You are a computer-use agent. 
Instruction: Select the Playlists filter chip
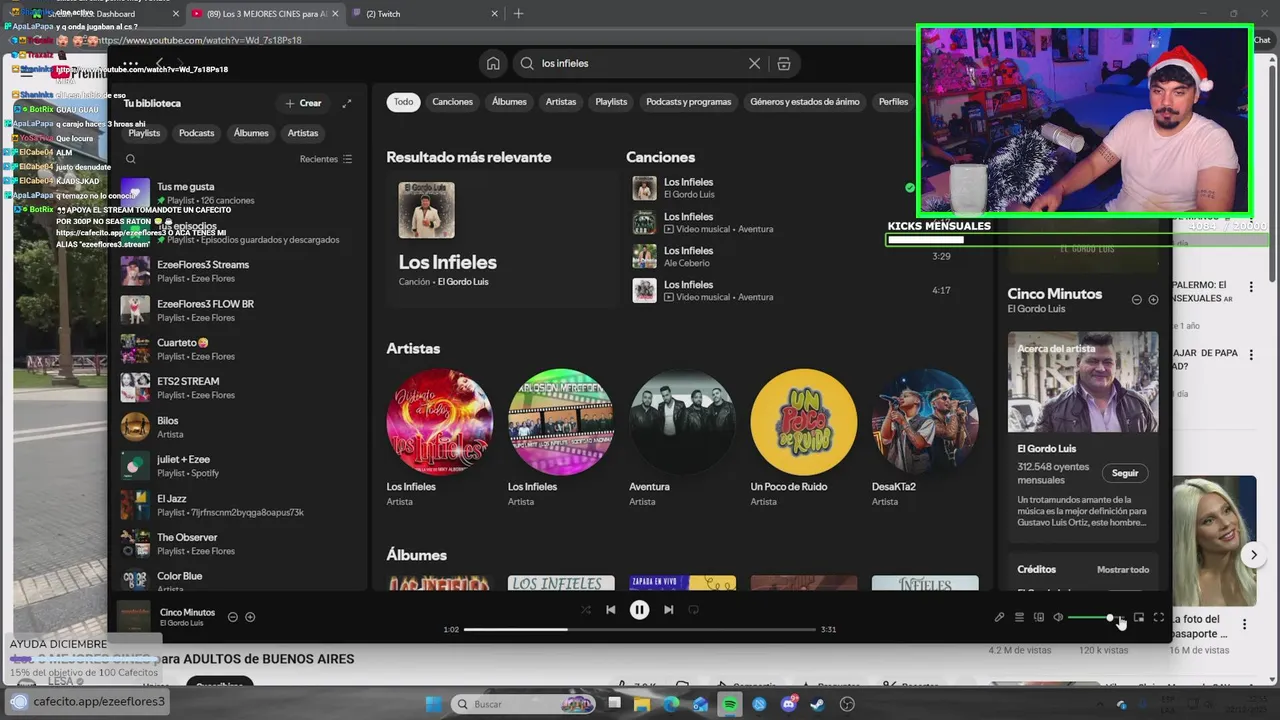point(611,102)
